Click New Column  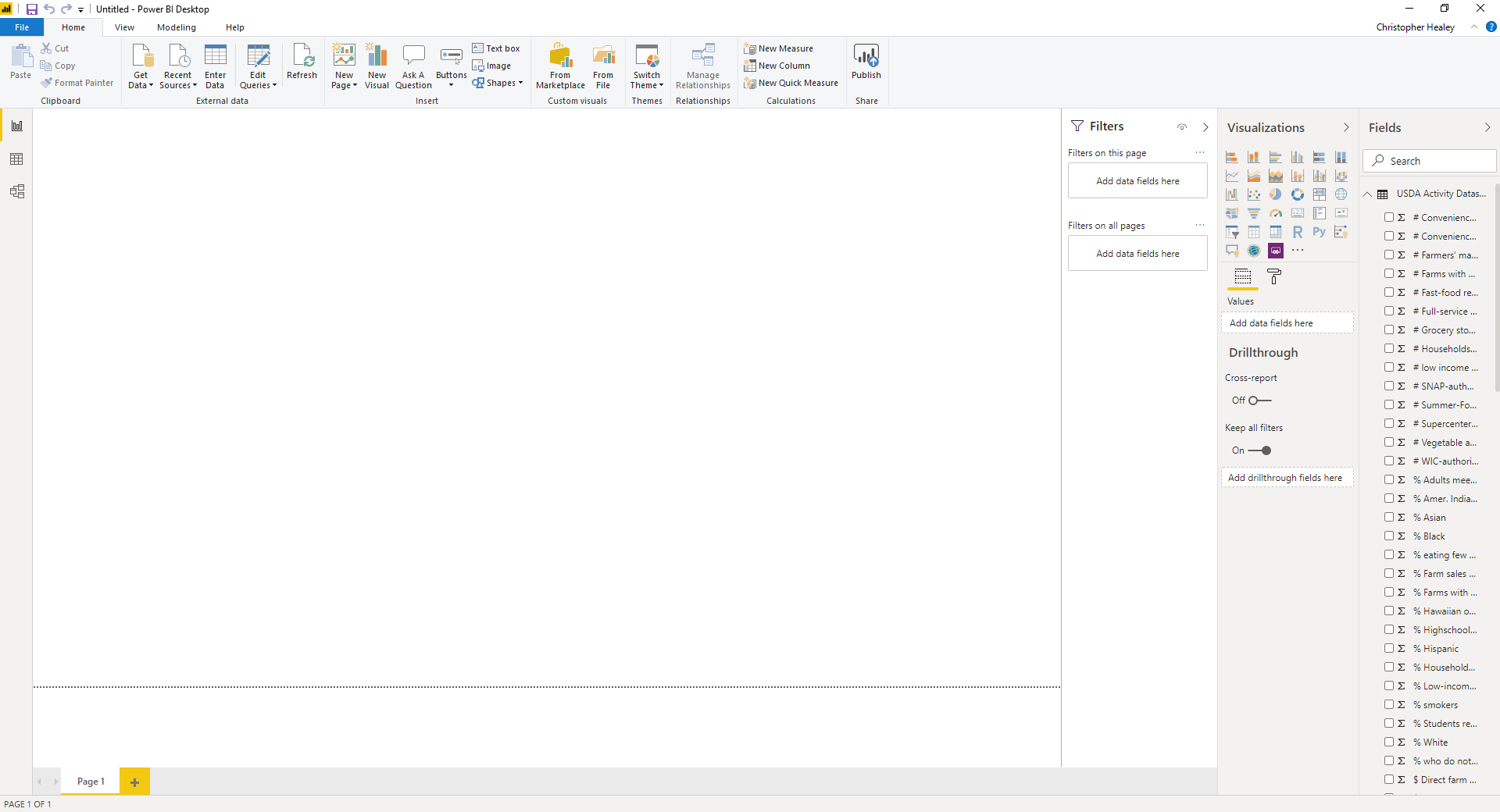[777, 66]
